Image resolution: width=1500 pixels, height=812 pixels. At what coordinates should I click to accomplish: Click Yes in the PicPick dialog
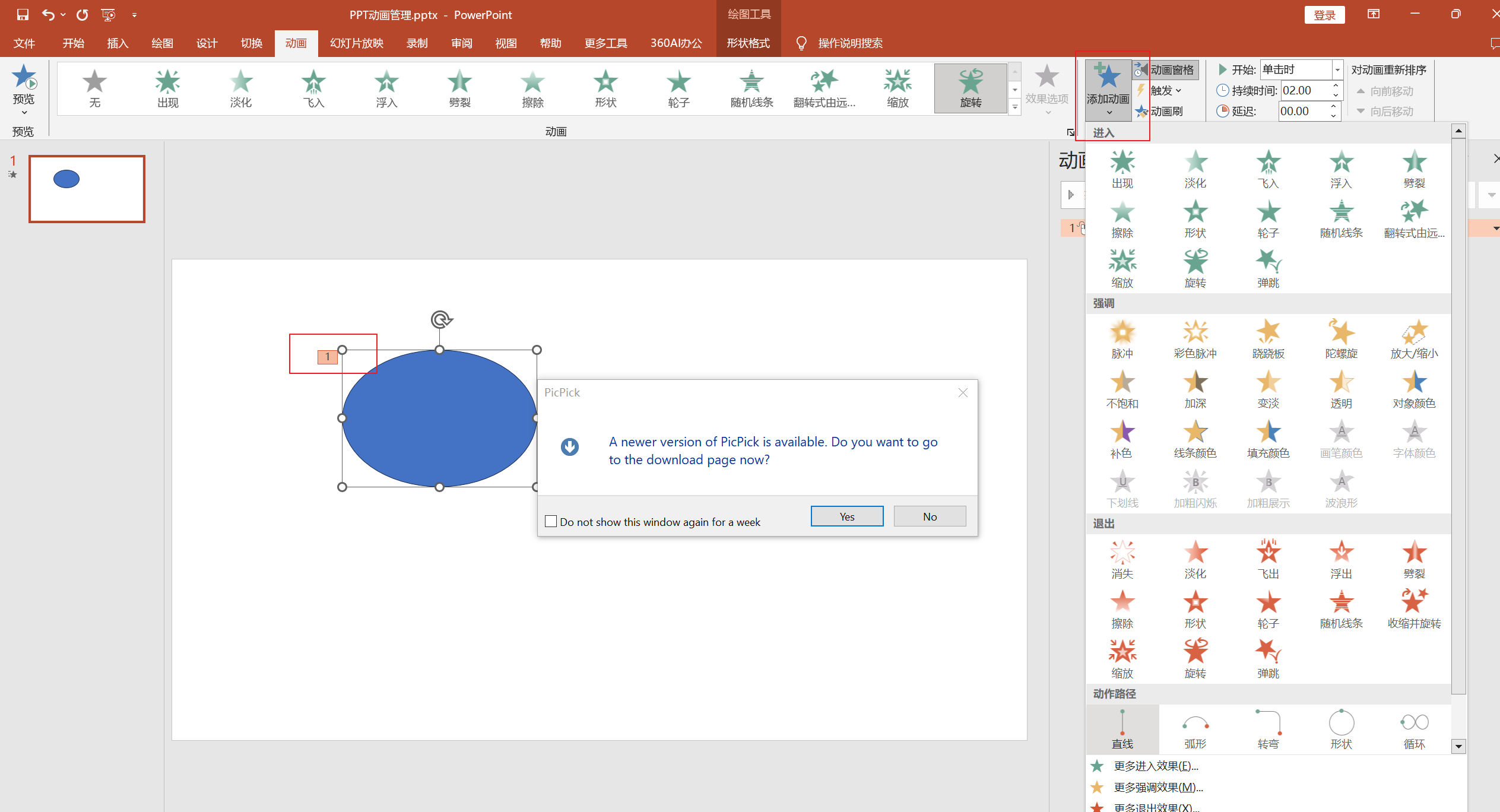846,516
